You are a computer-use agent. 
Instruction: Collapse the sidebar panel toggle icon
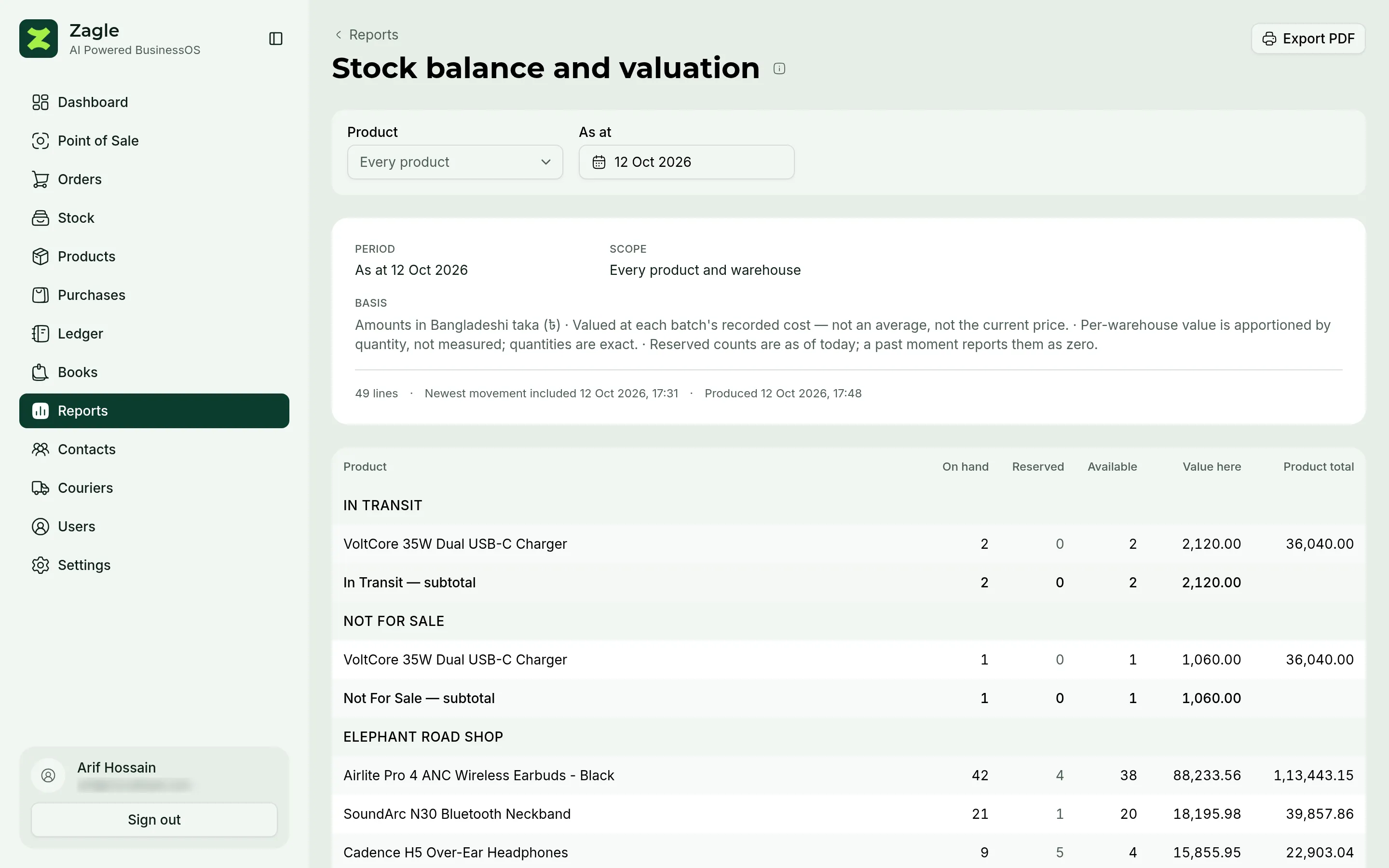(x=276, y=39)
